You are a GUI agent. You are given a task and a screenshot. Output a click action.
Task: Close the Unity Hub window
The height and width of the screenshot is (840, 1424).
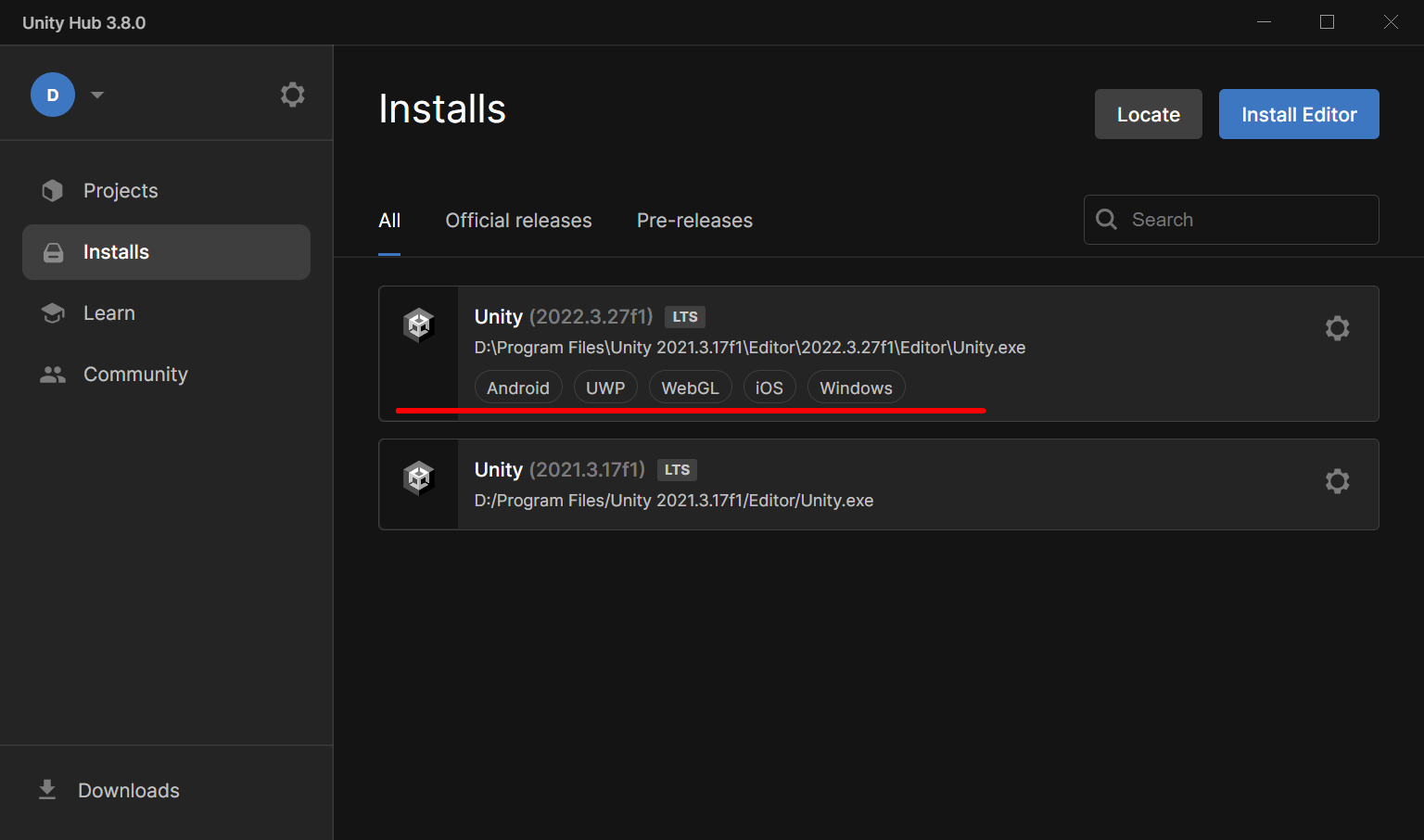click(x=1391, y=22)
